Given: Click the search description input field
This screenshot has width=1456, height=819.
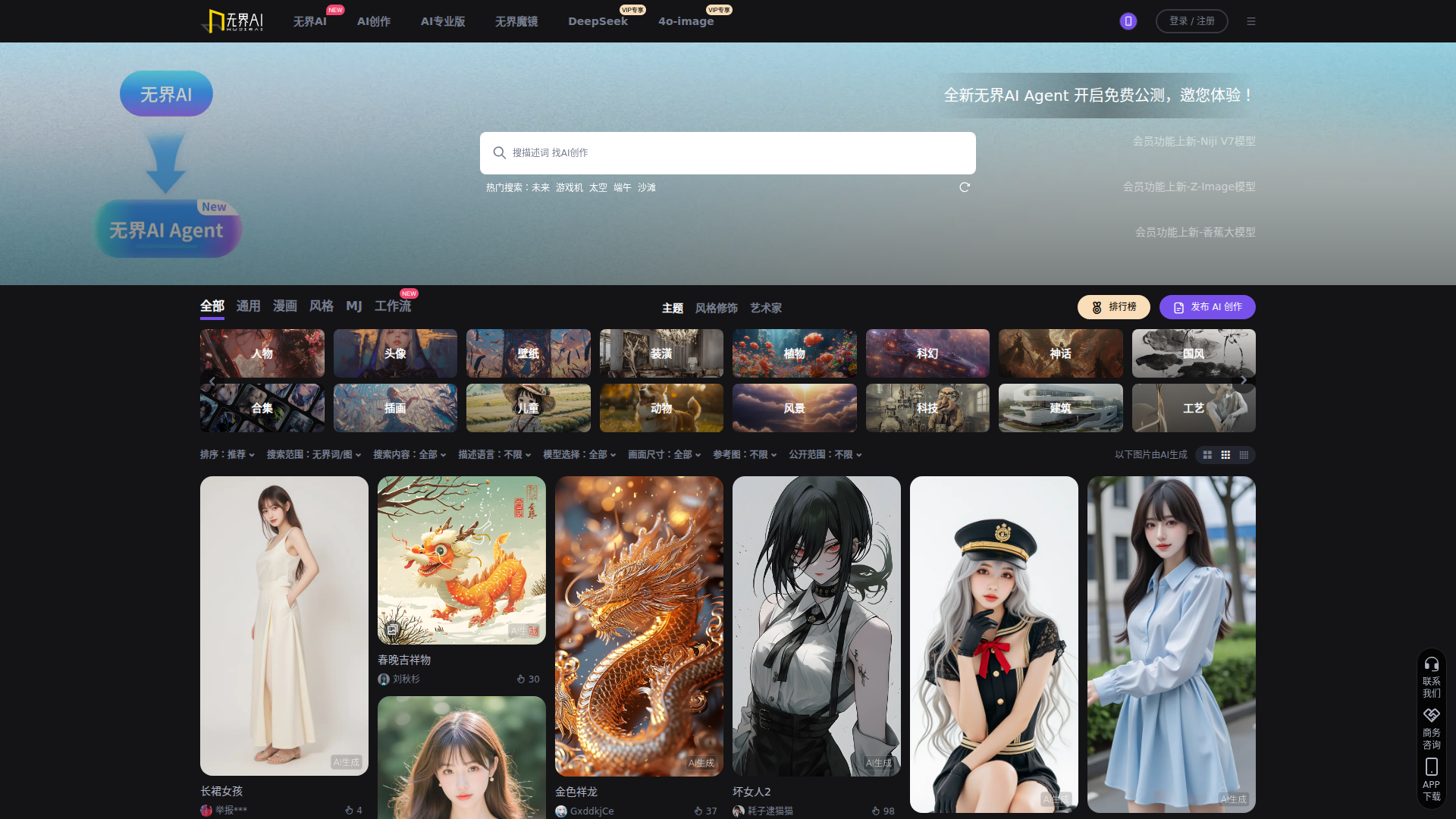Looking at the screenshot, I should (x=728, y=153).
